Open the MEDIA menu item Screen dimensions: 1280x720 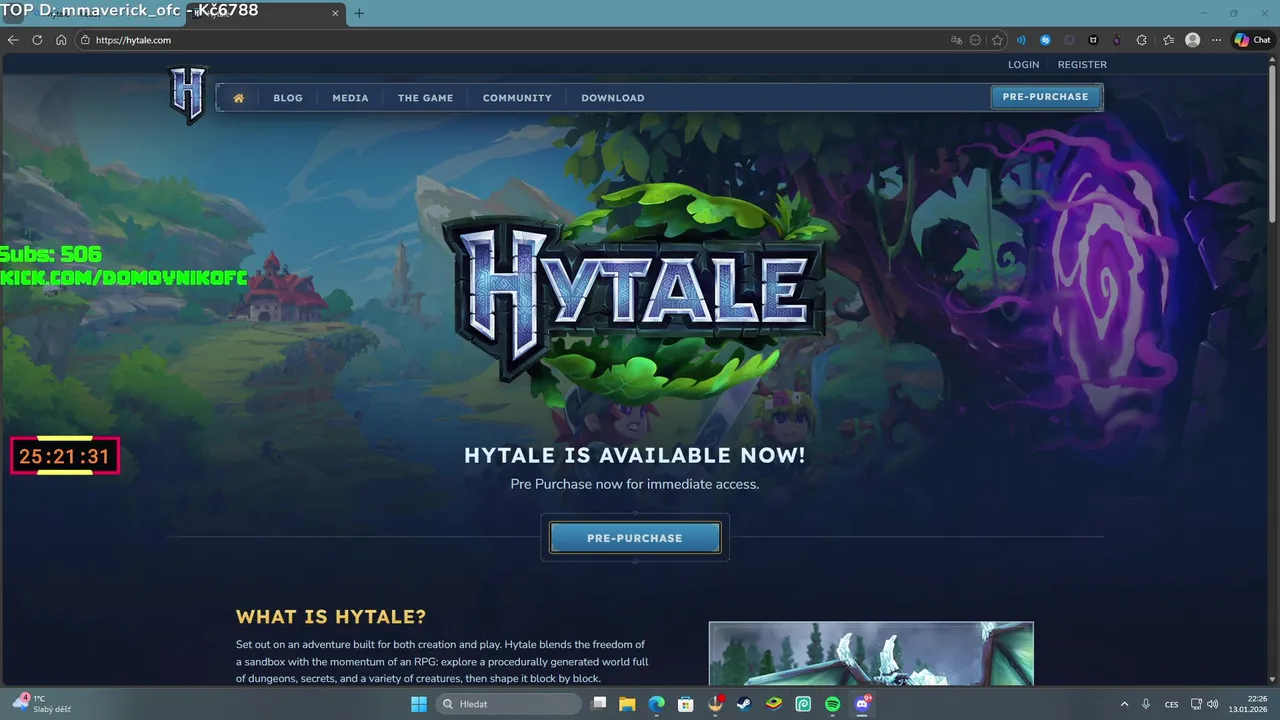tap(350, 98)
